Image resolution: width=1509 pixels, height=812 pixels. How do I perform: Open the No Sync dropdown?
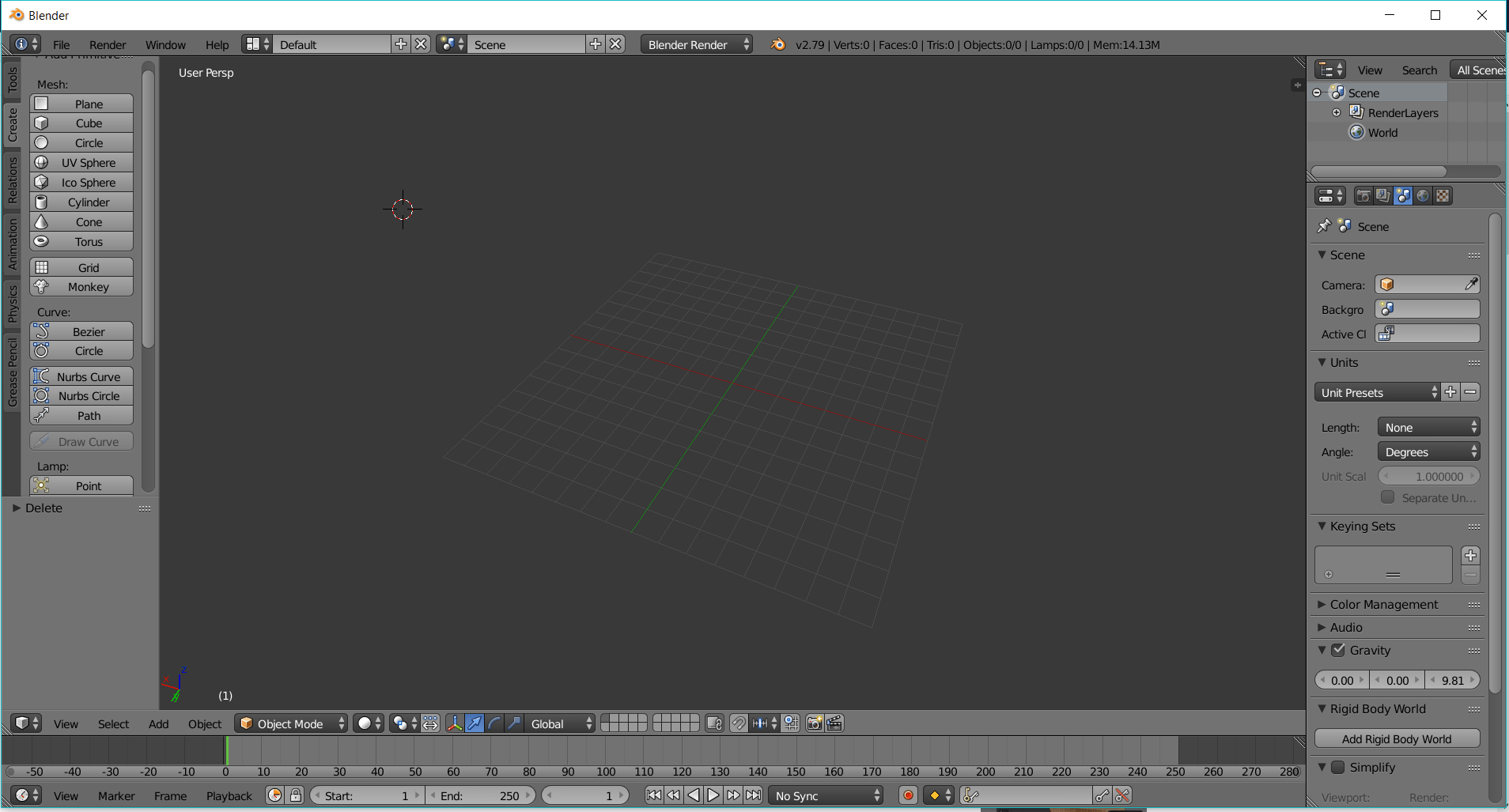coord(826,795)
